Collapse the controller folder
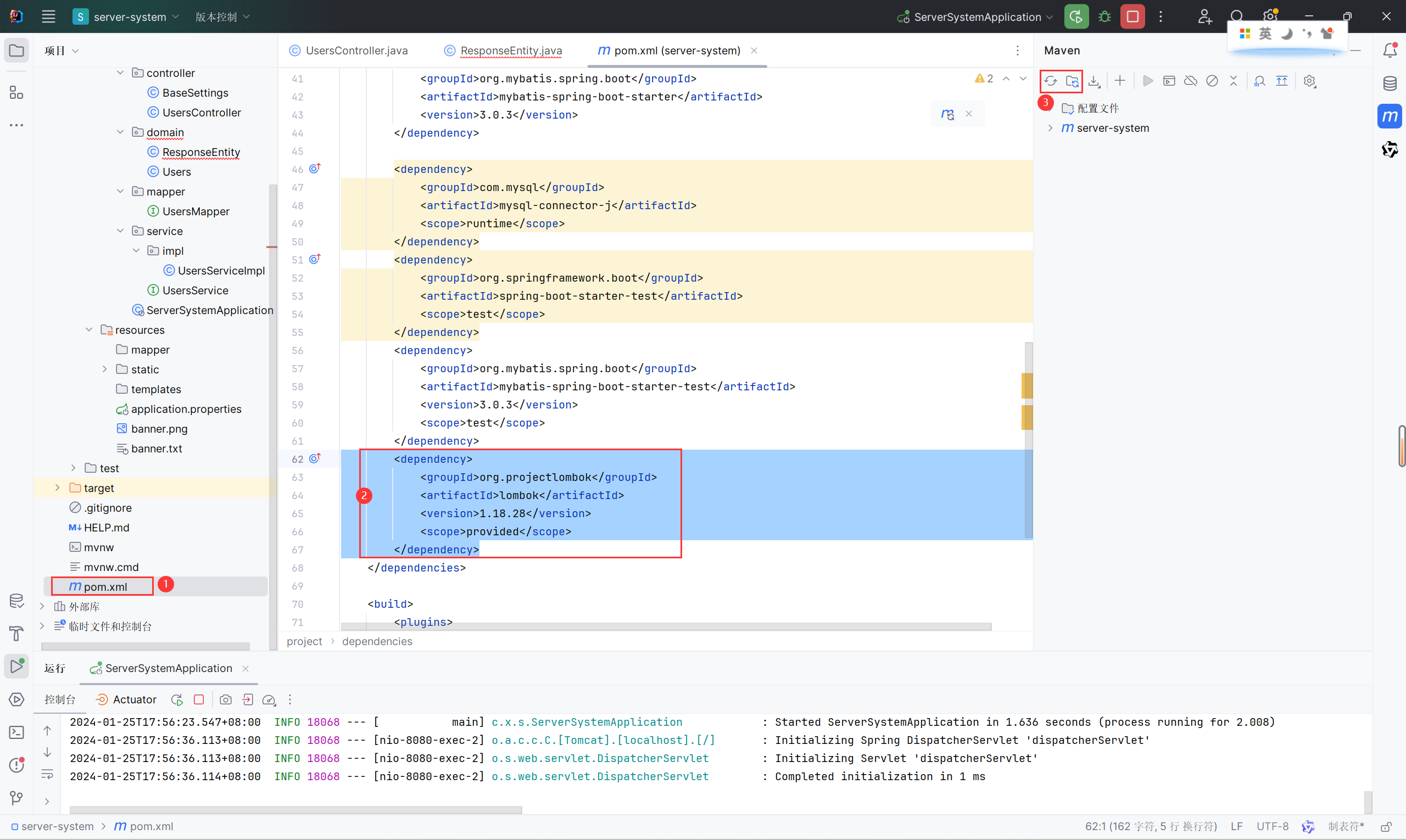Viewport: 1406px width, 840px height. click(120, 73)
